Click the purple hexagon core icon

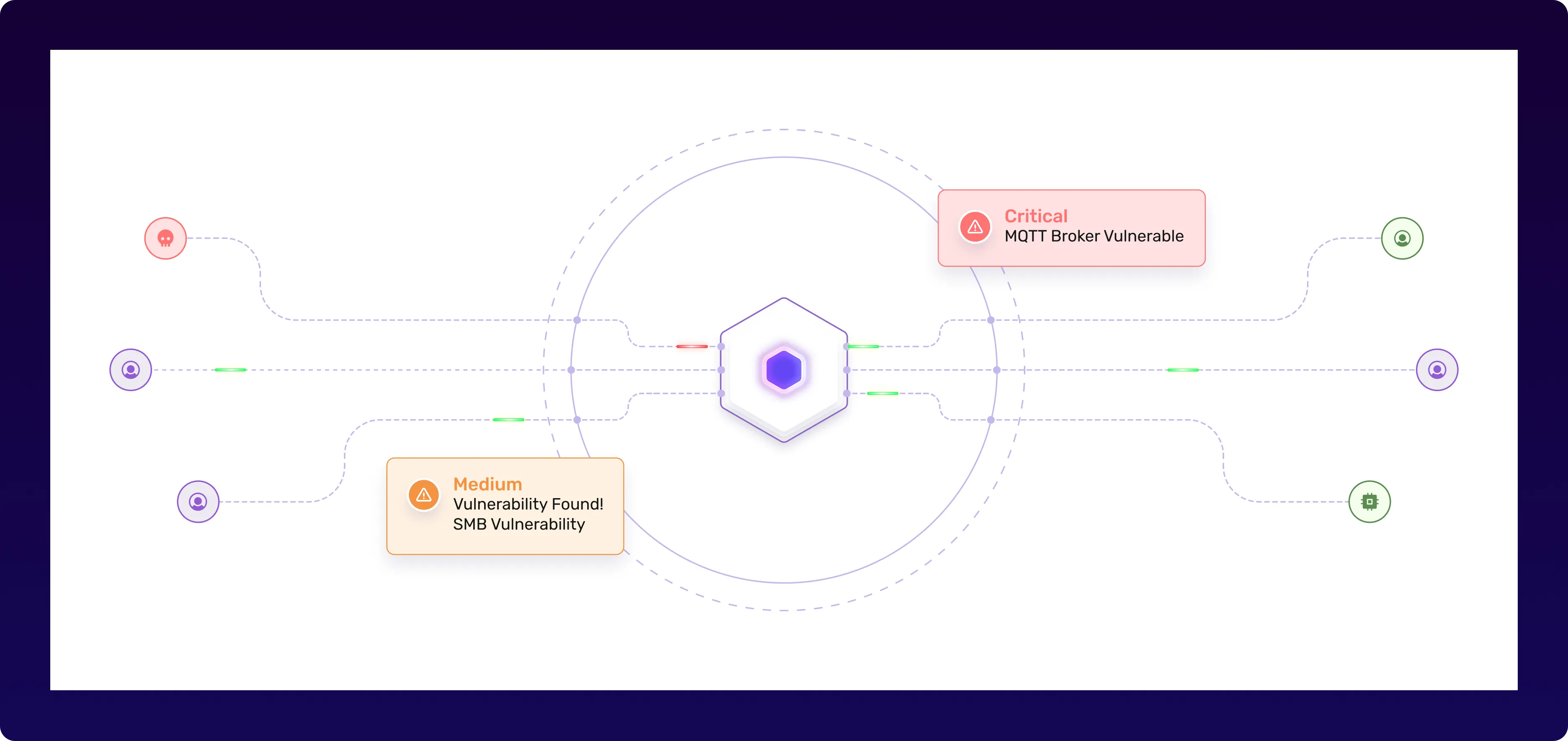pos(784,370)
